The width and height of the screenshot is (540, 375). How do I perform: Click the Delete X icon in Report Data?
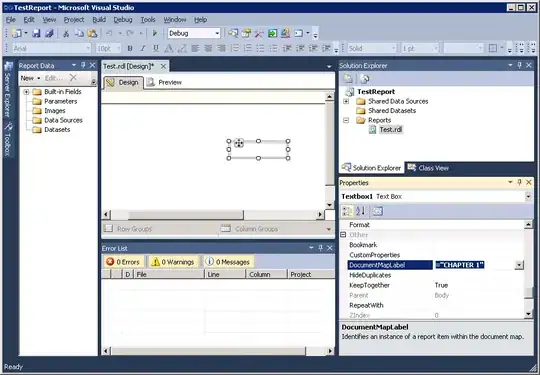[x=73, y=78]
